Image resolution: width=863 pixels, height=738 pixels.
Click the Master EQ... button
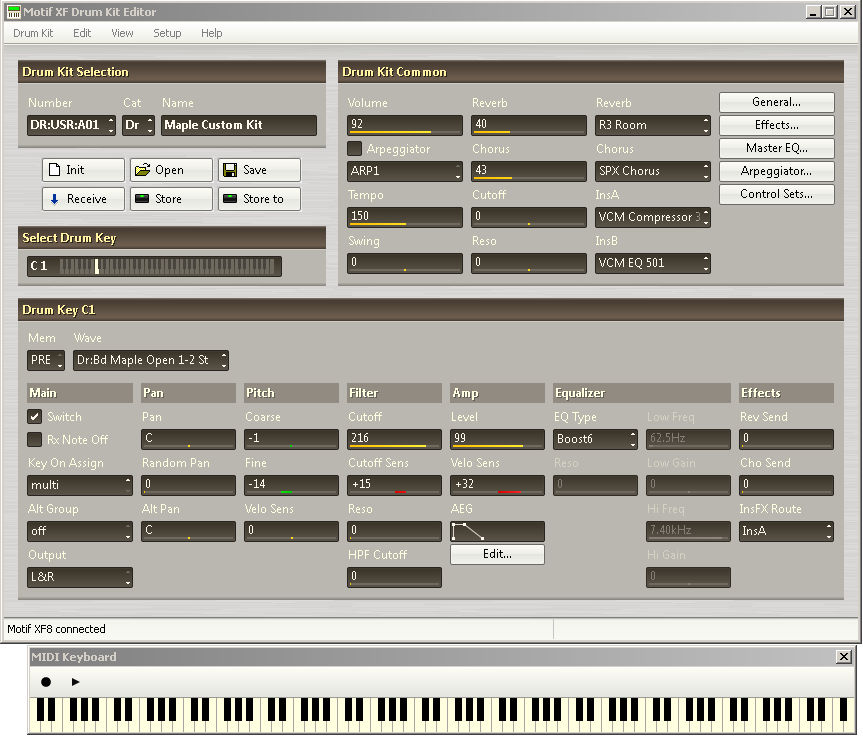[x=777, y=149]
